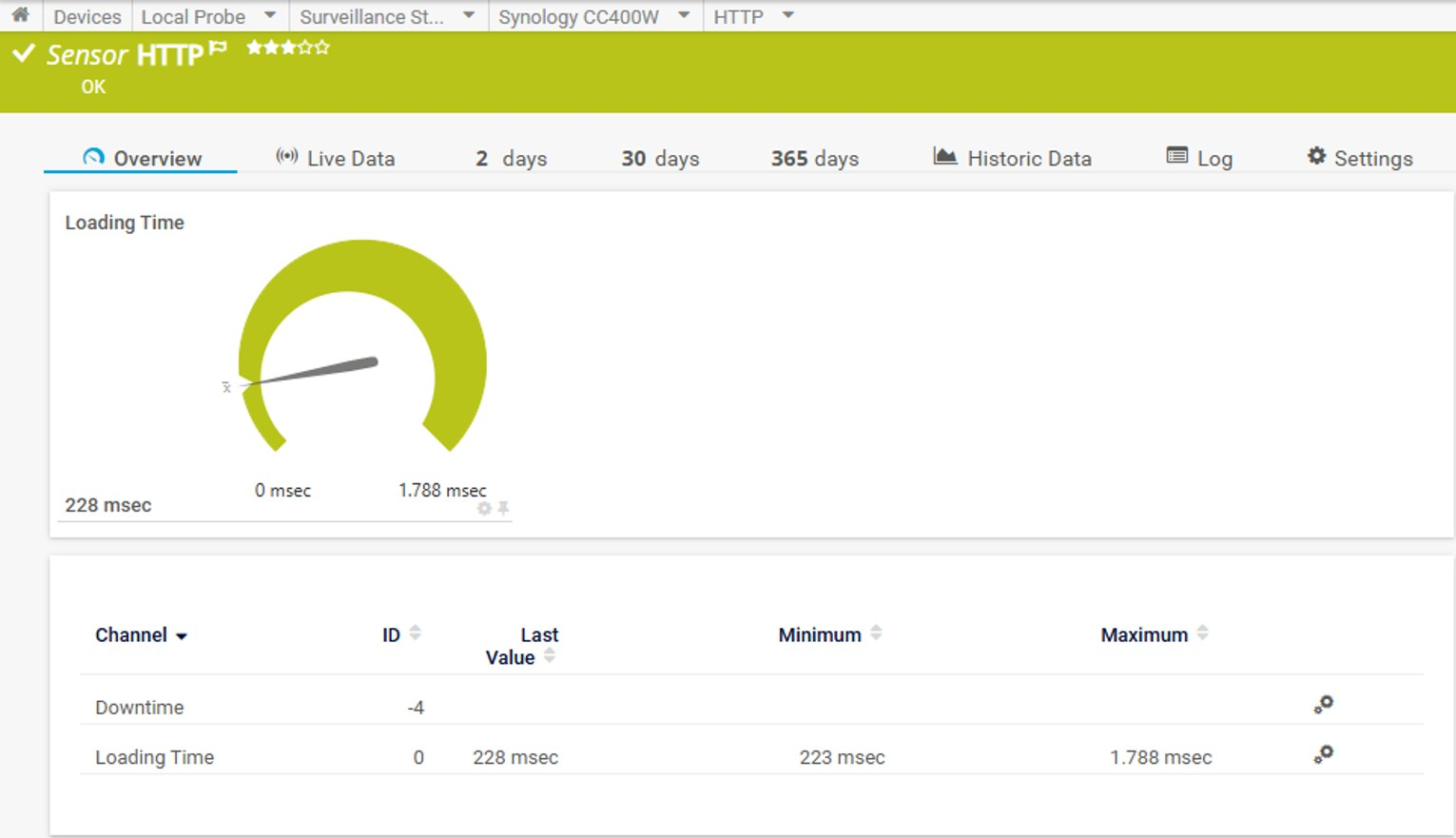Expand the Surveillance St... dropdown arrow
This screenshot has width=1456, height=838.
click(x=469, y=15)
